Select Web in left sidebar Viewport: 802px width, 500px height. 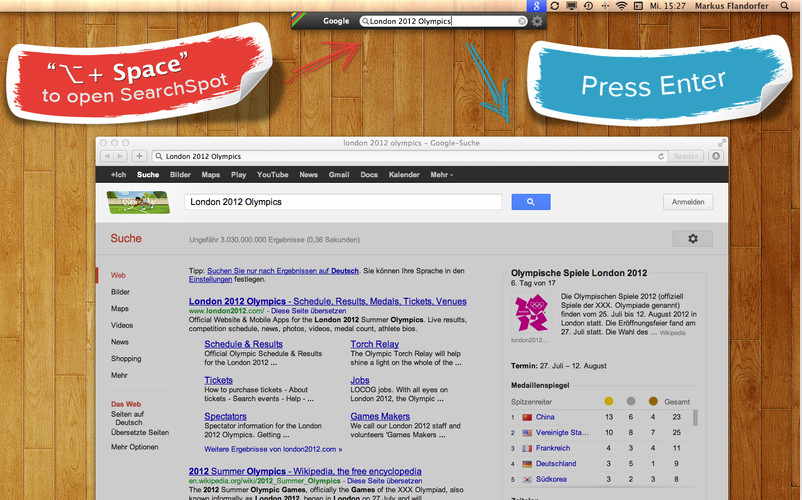(x=118, y=275)
